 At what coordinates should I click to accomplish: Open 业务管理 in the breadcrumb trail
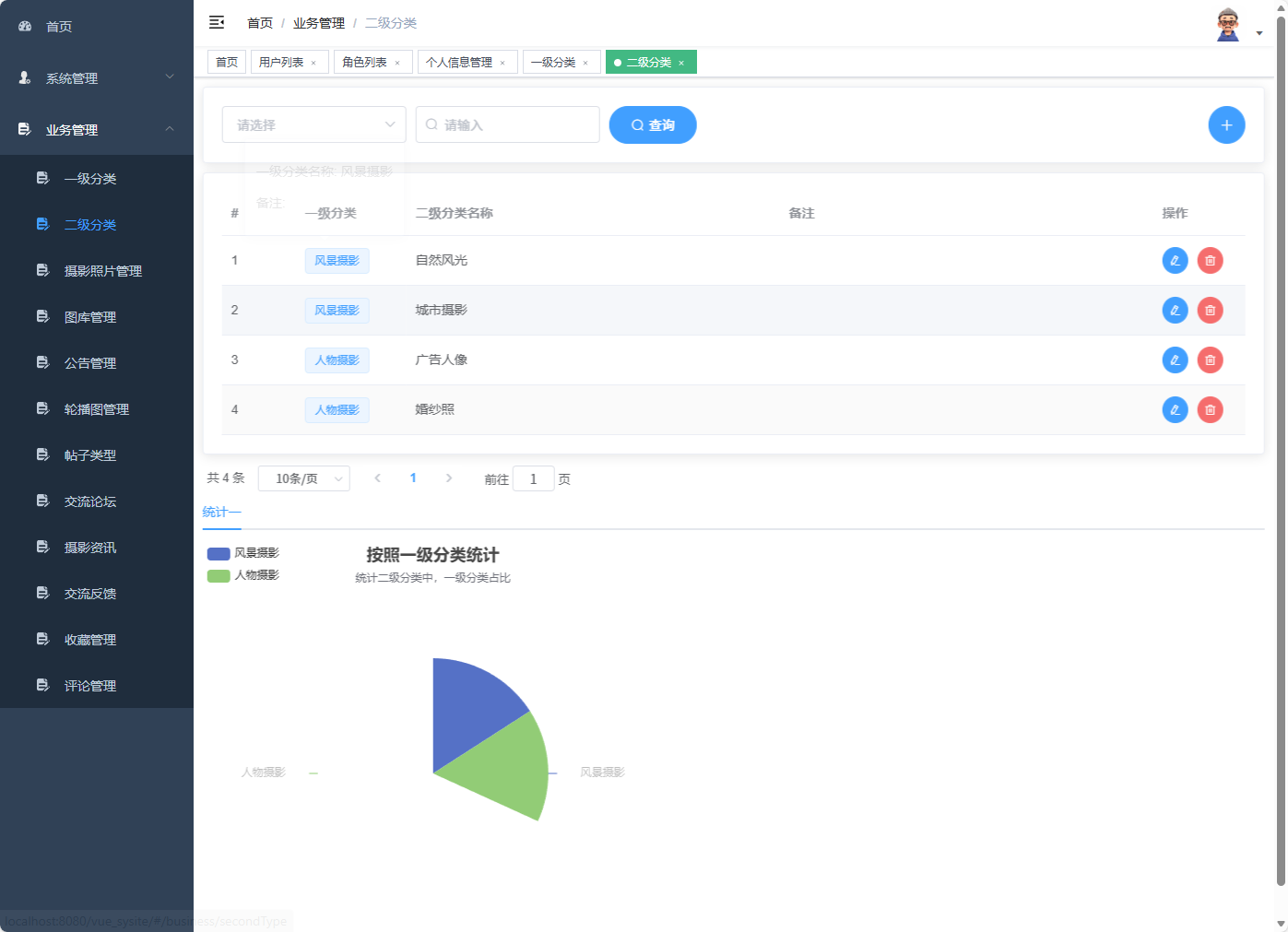(318, 22)
